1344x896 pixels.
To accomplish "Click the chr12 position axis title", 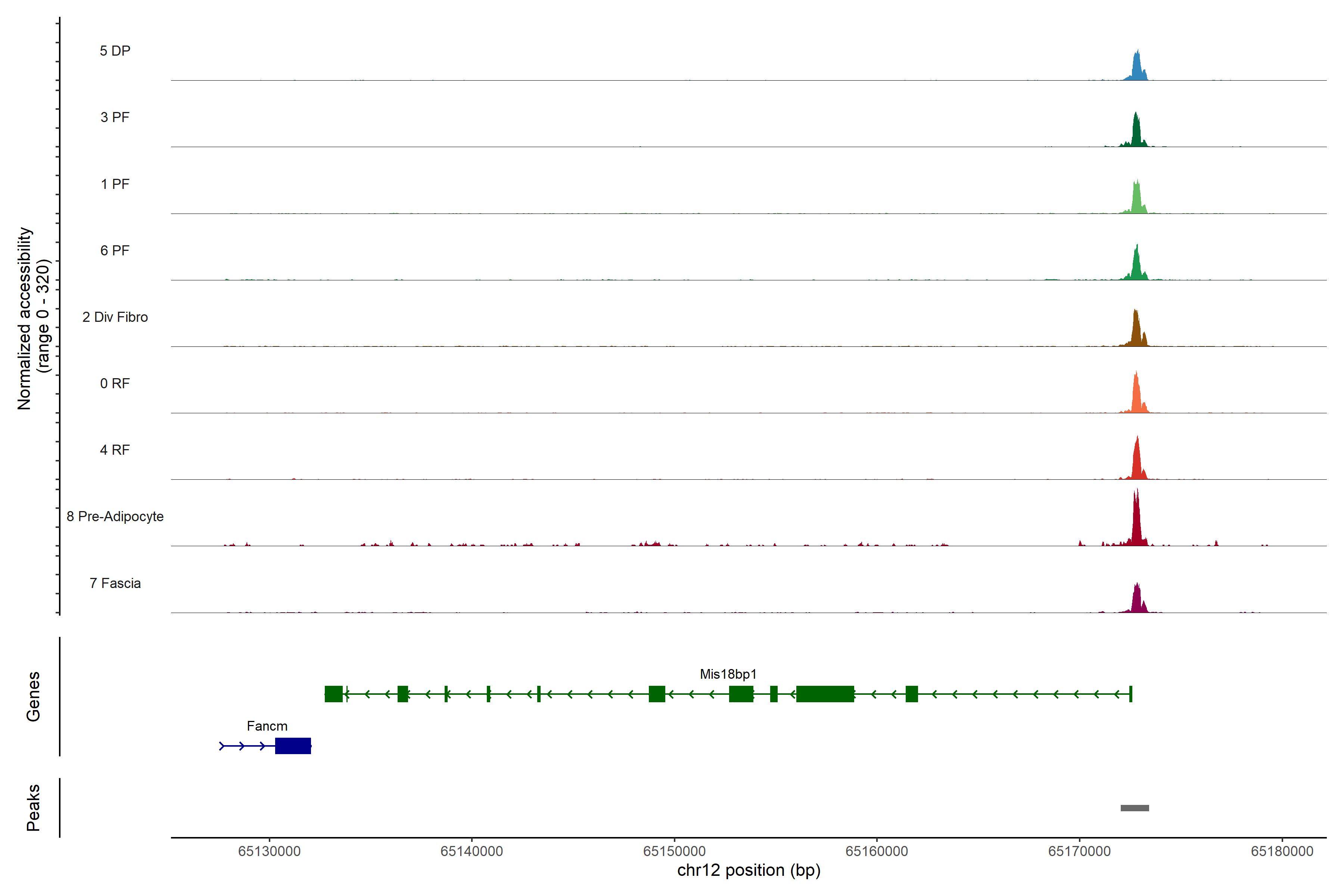I will tap(749, 870).
